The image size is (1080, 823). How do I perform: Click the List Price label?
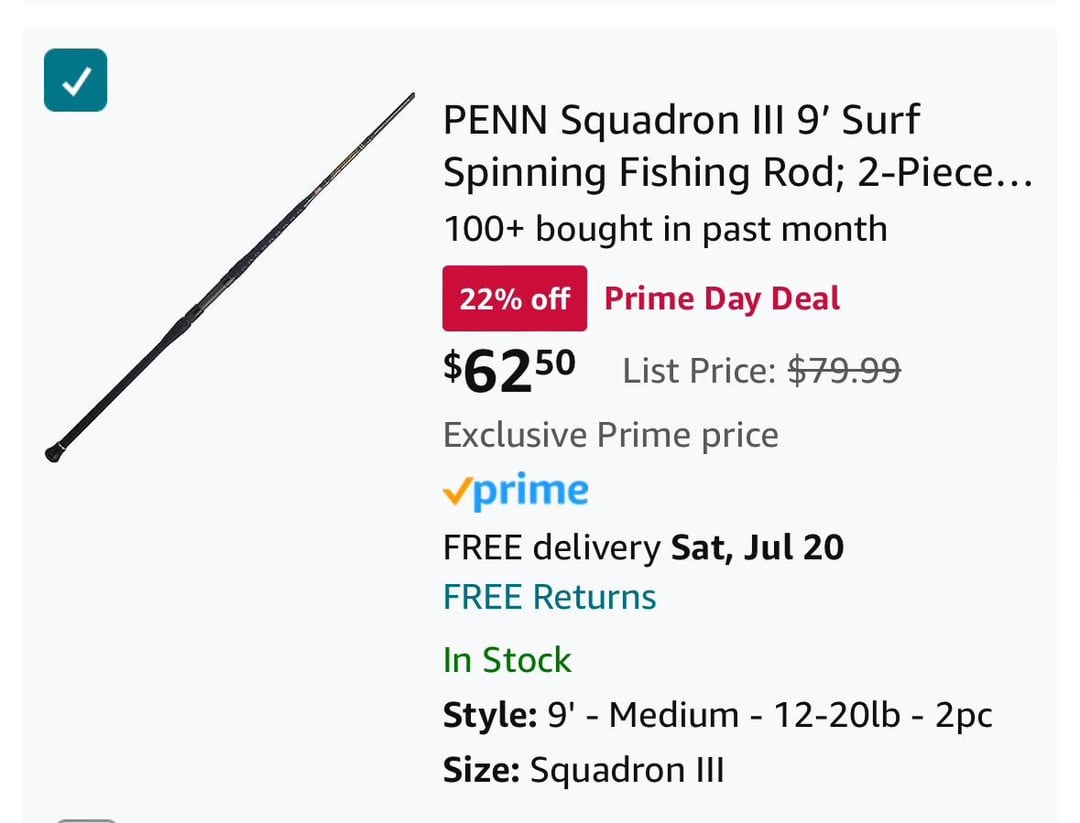click(x=699, y=371)
